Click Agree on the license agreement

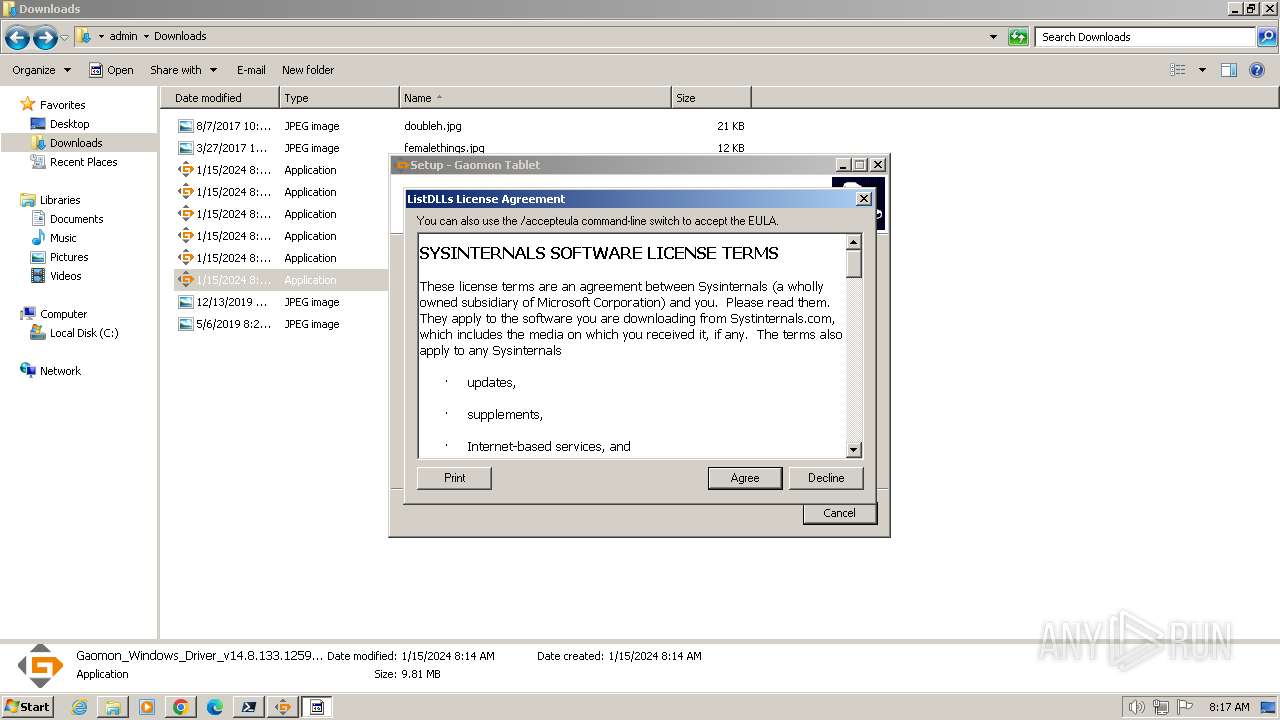[x=745, y=478]
